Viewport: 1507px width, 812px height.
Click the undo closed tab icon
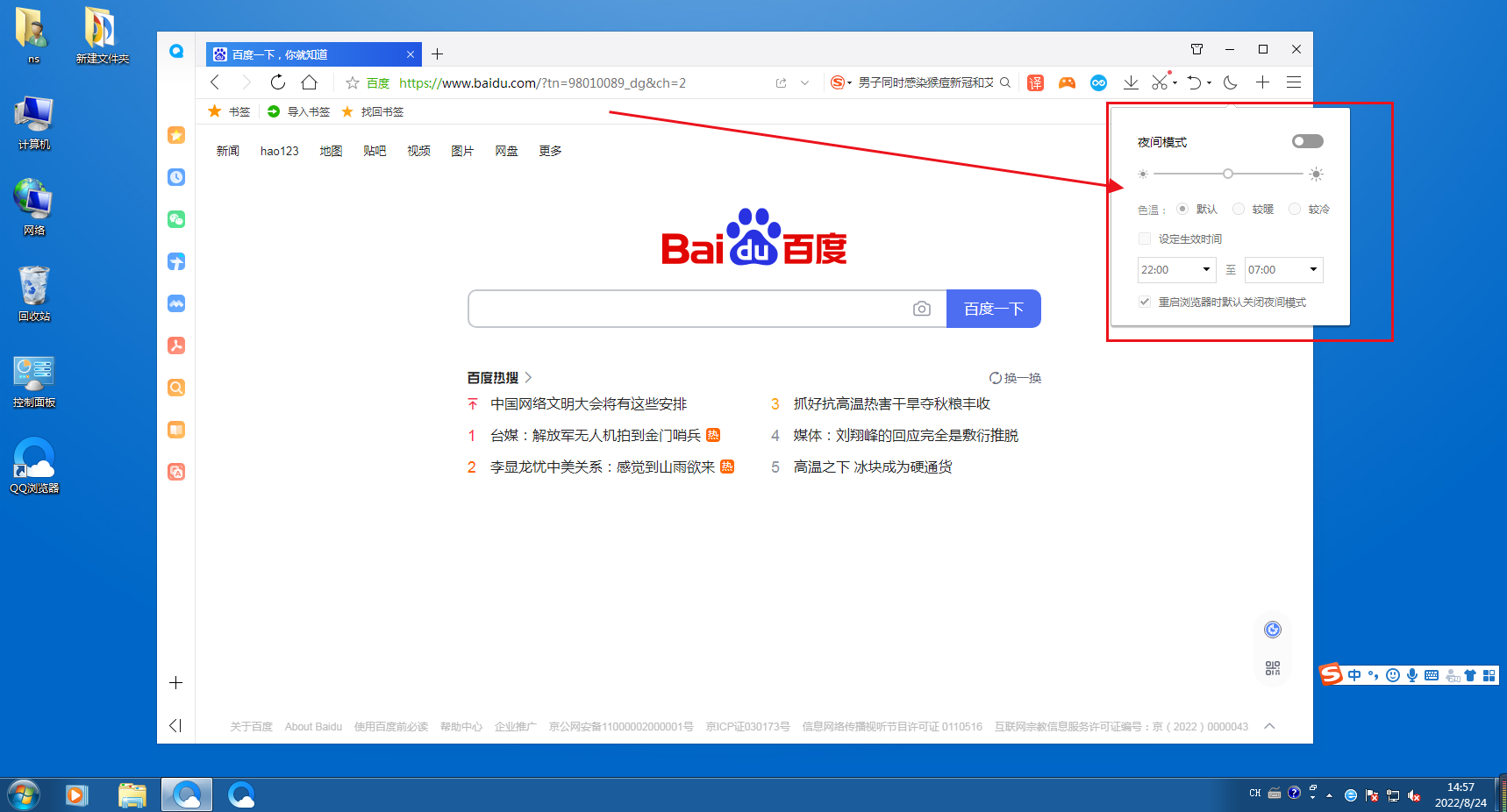[1194, 82]
